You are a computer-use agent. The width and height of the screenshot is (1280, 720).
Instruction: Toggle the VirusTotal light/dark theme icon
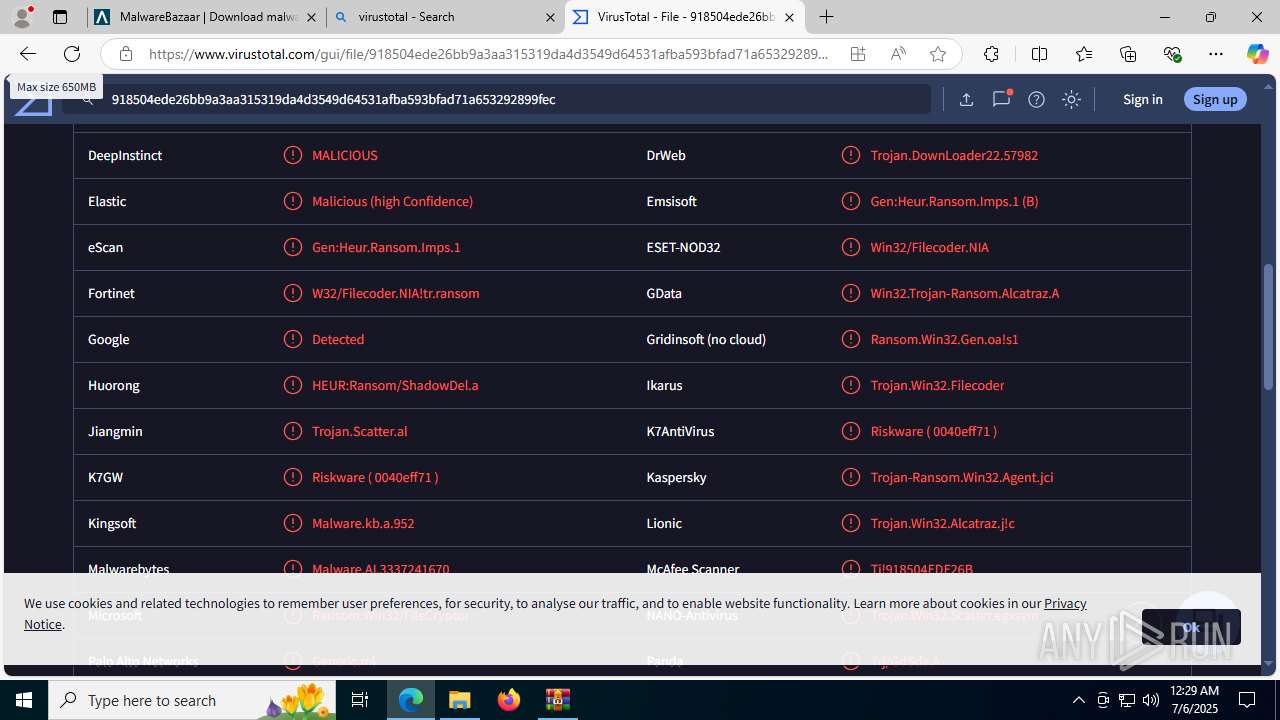1071,99
